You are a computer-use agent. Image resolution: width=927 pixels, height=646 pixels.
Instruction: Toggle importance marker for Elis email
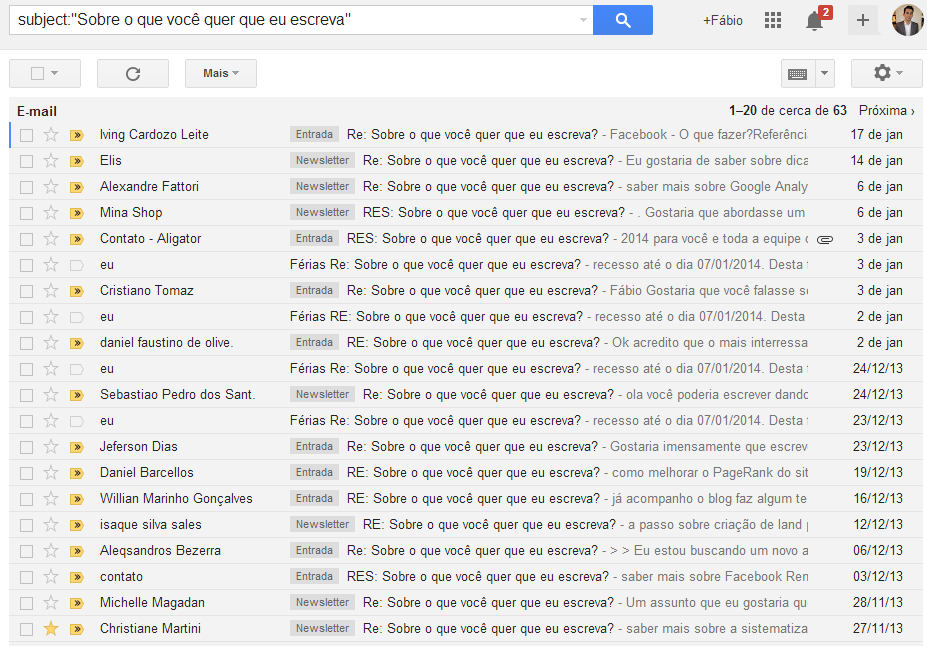coord(76,161)
